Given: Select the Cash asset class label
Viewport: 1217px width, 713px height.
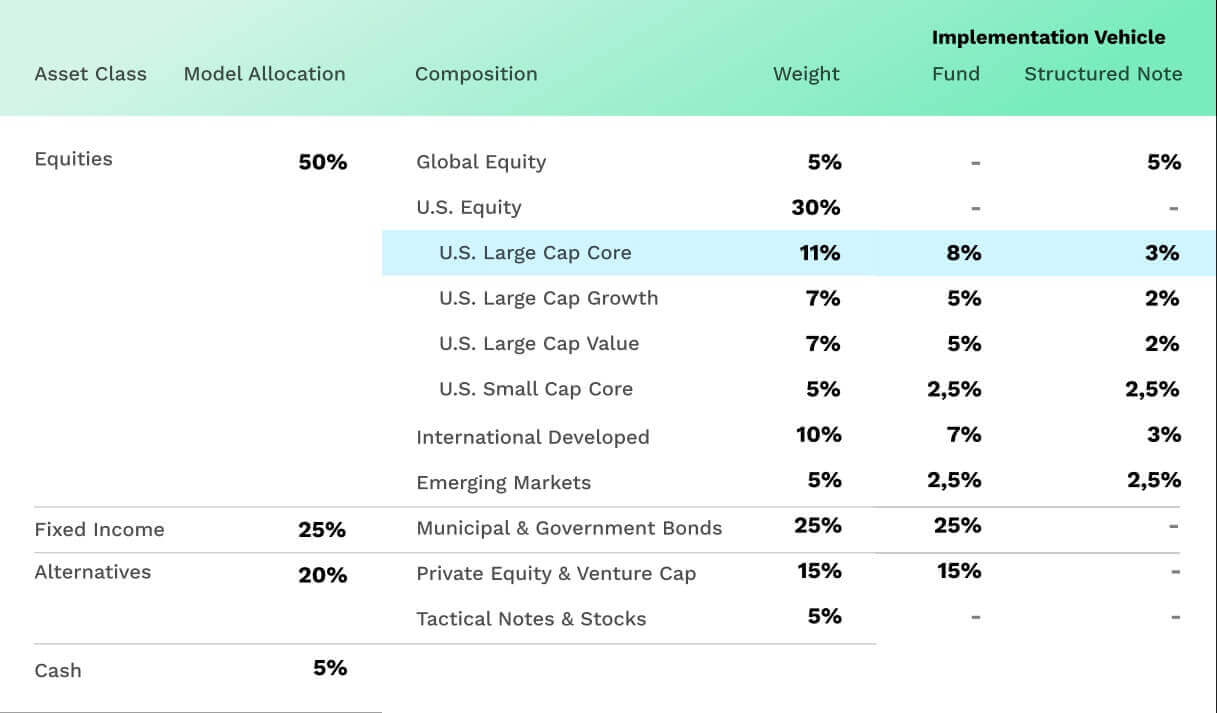Looking at the screenshot, I should (x=58, y=670).
